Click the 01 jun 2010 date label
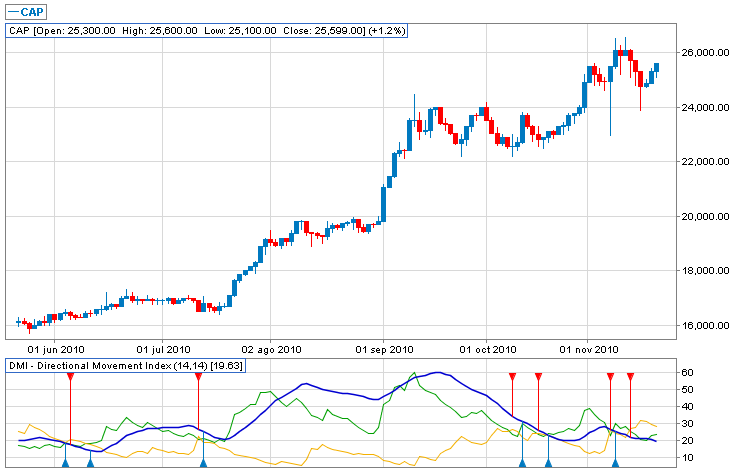 click(56, 350)
